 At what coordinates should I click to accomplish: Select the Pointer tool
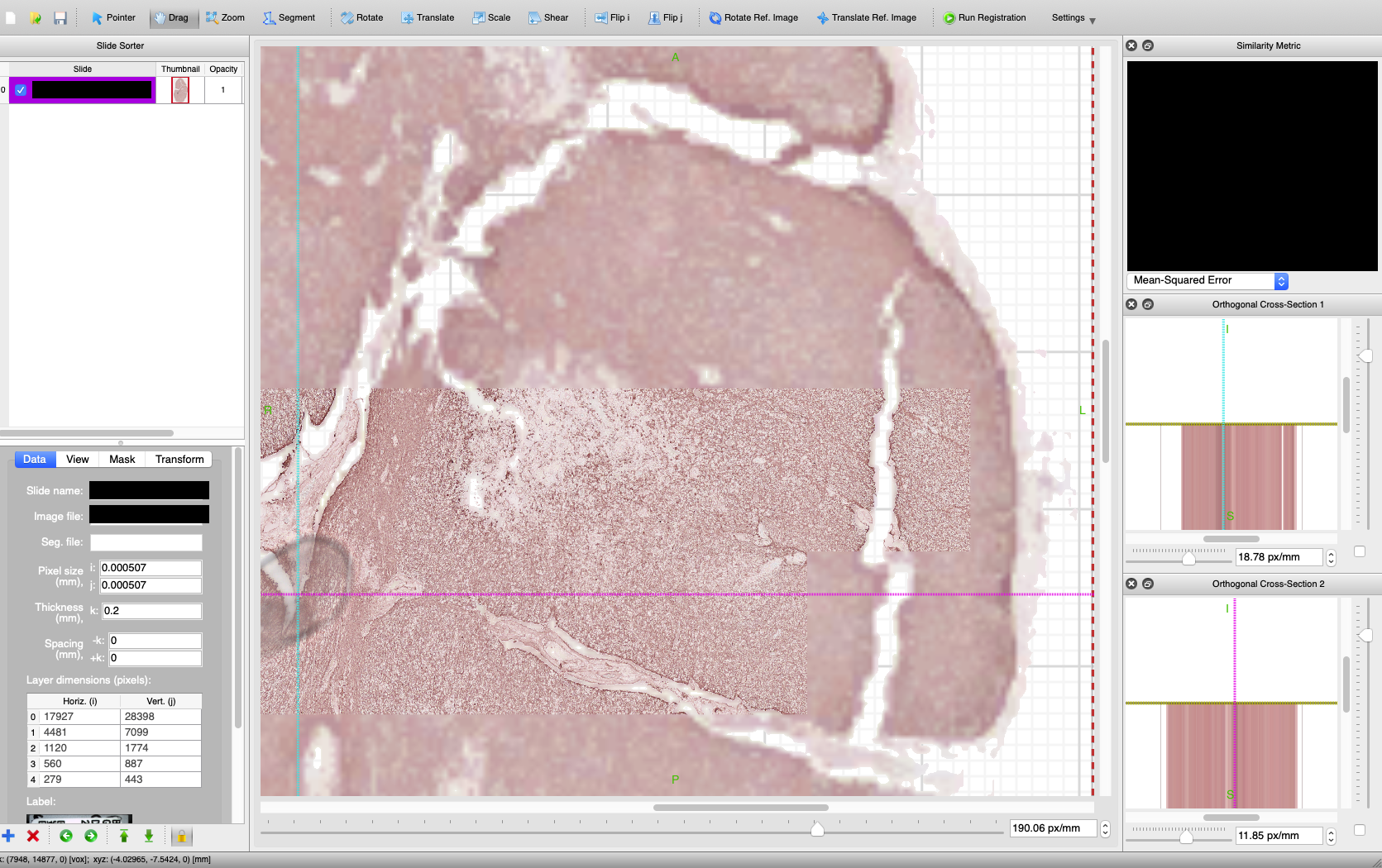point(113,17)
